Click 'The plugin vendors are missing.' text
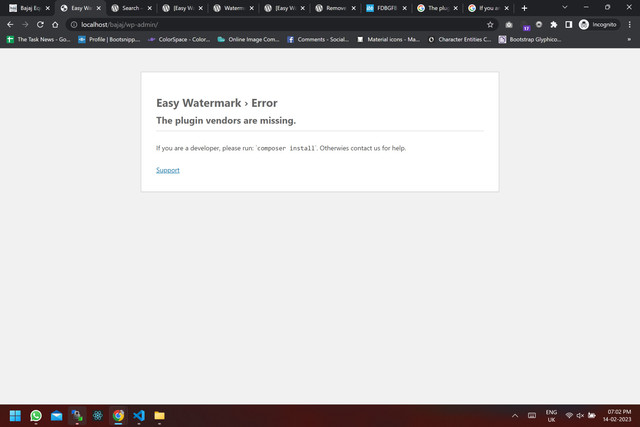Screen dimensions: 640x427 [226, 121]
